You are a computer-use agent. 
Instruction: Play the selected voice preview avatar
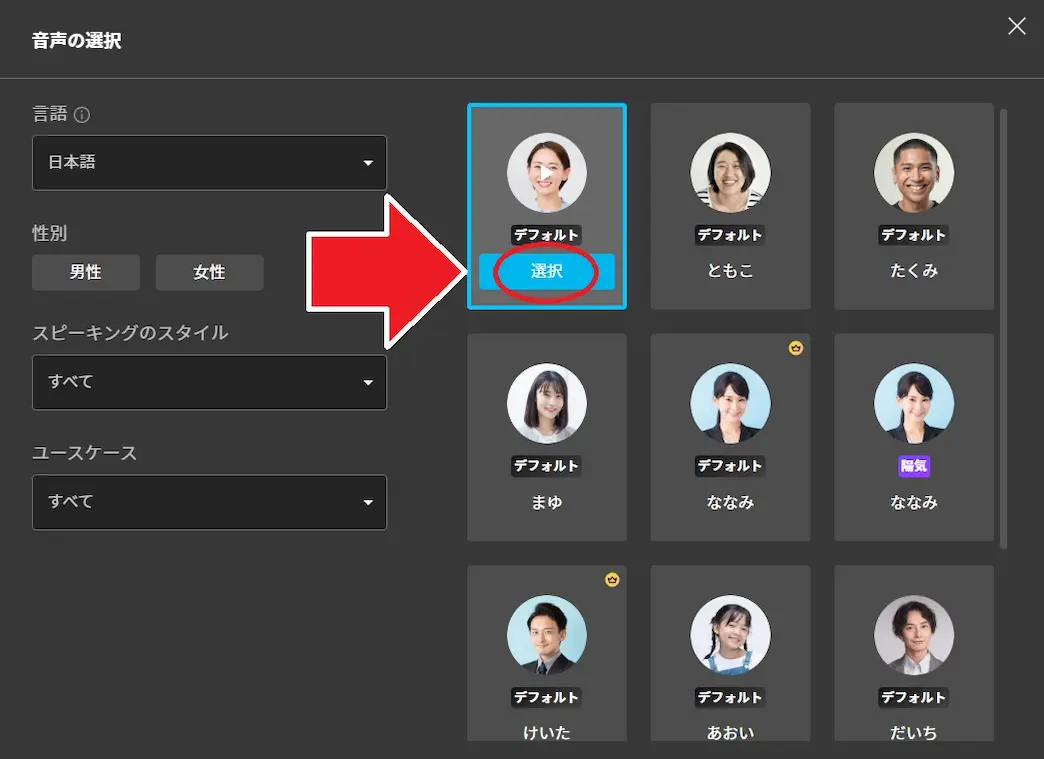click(547, 173)
